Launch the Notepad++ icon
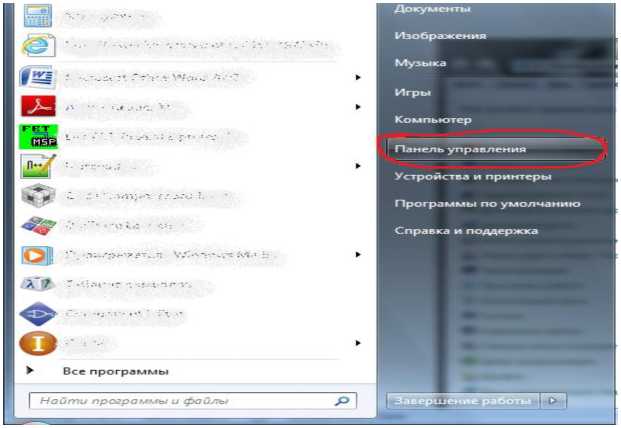Image resolution: width=621 pixels, height=428 pixels. tap(38, 166)
